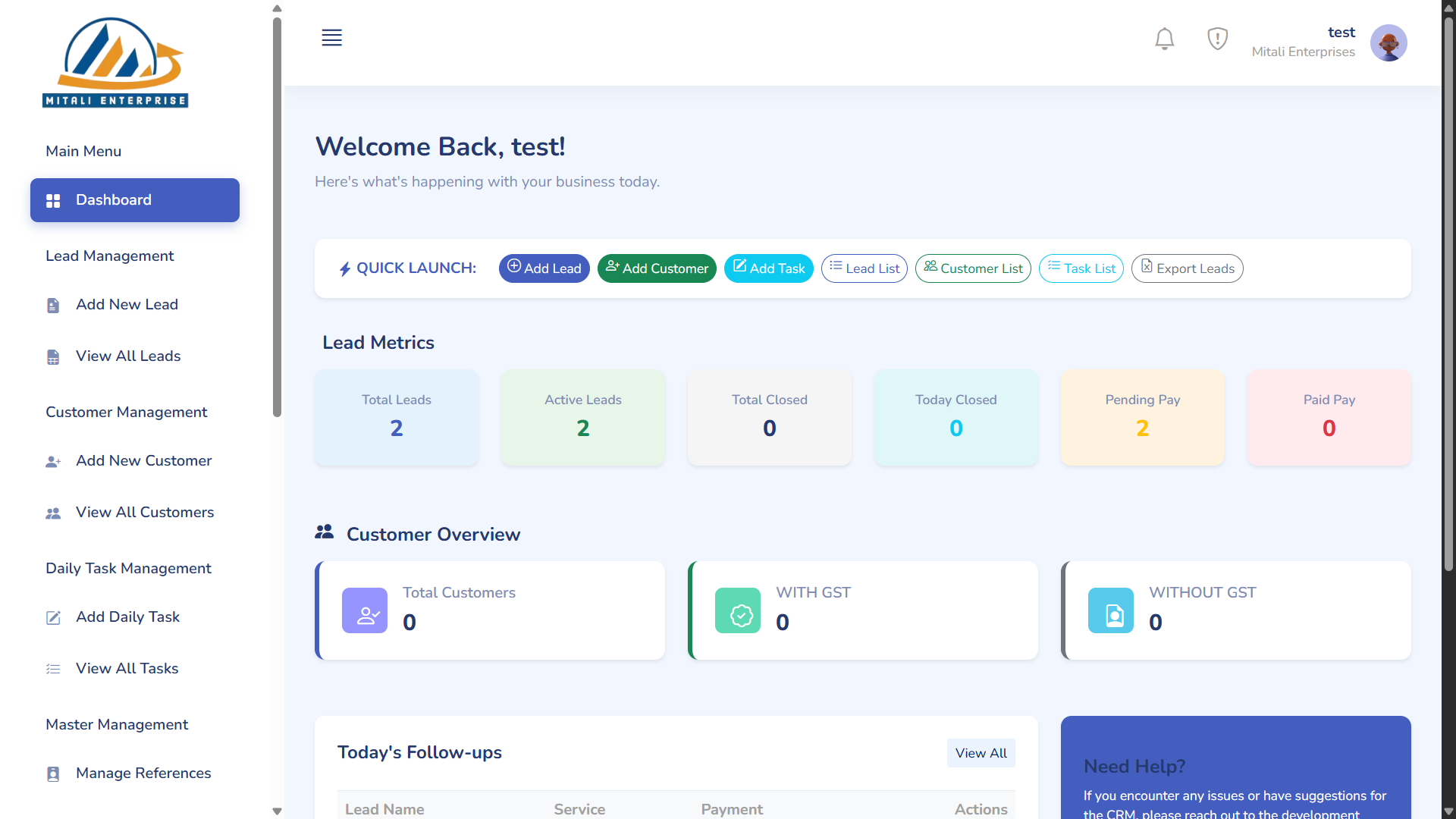Open the Customer List
This screenshot has height=819, width=1456.
pos(973,268)
